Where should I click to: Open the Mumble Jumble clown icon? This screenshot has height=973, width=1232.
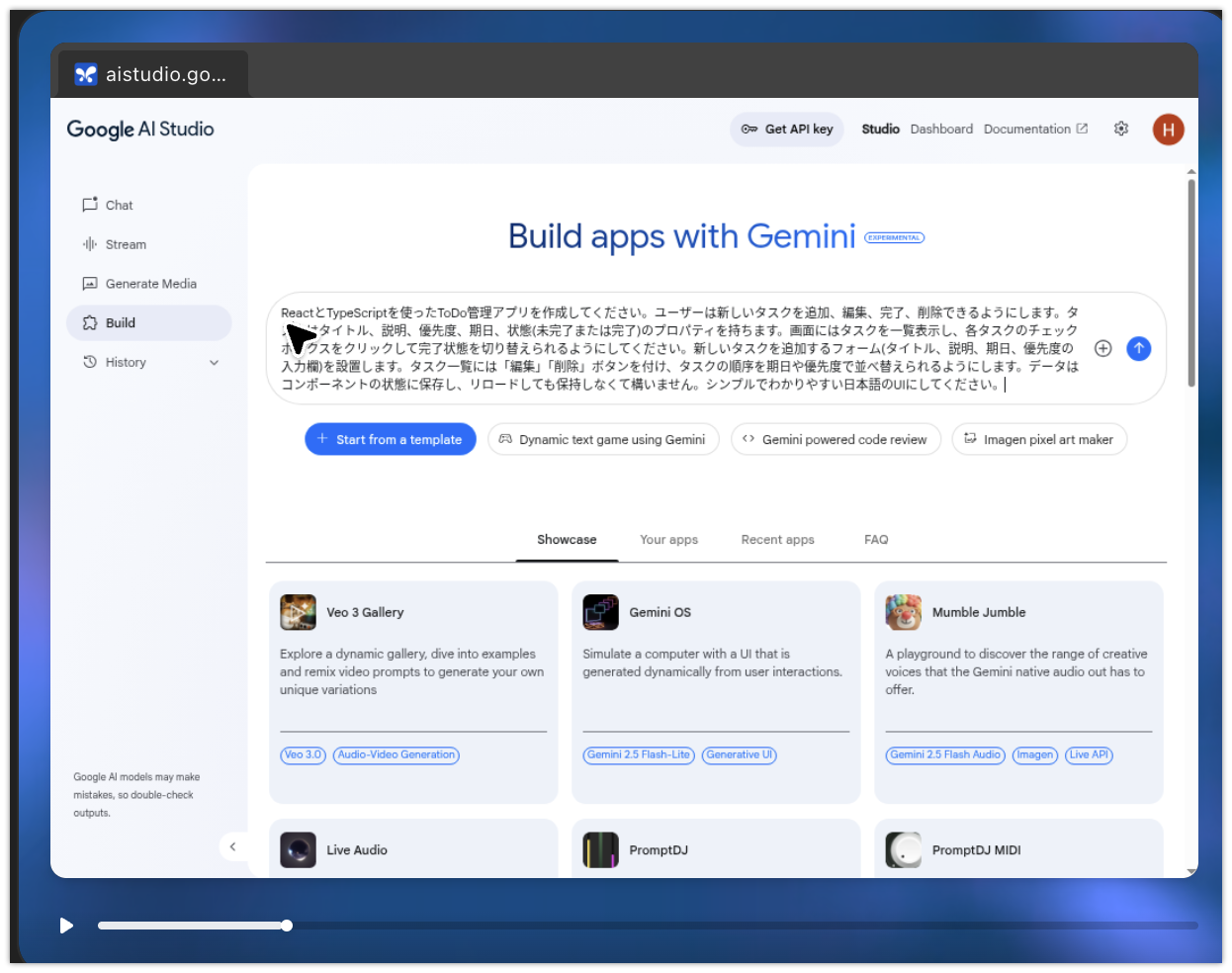pos(904,613)
